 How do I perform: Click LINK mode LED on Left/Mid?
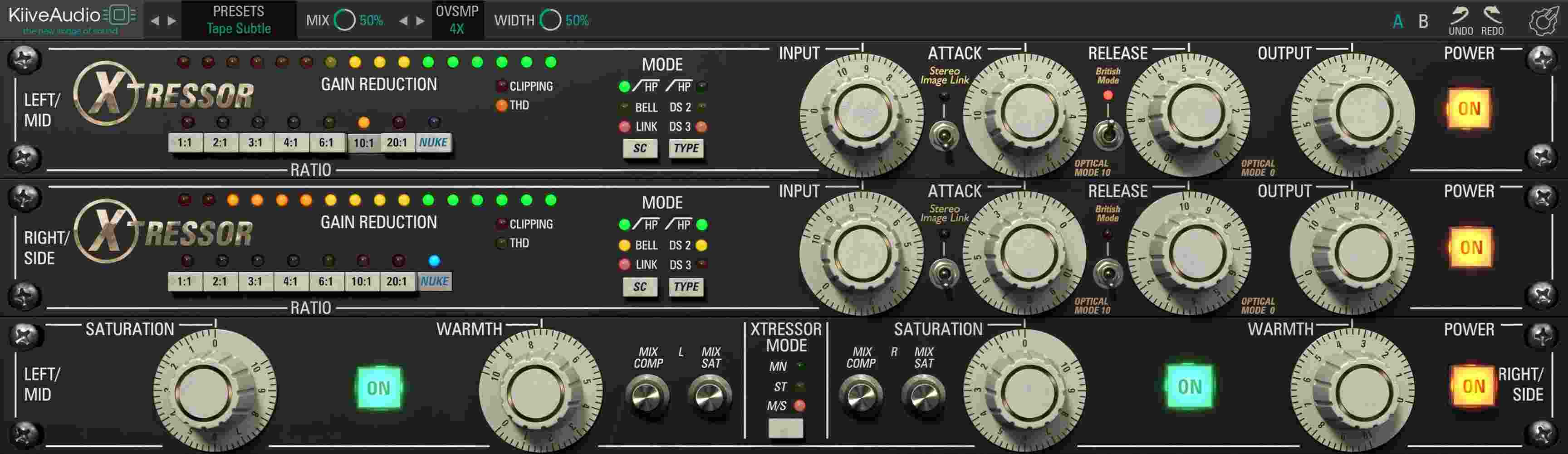[624, 127]
